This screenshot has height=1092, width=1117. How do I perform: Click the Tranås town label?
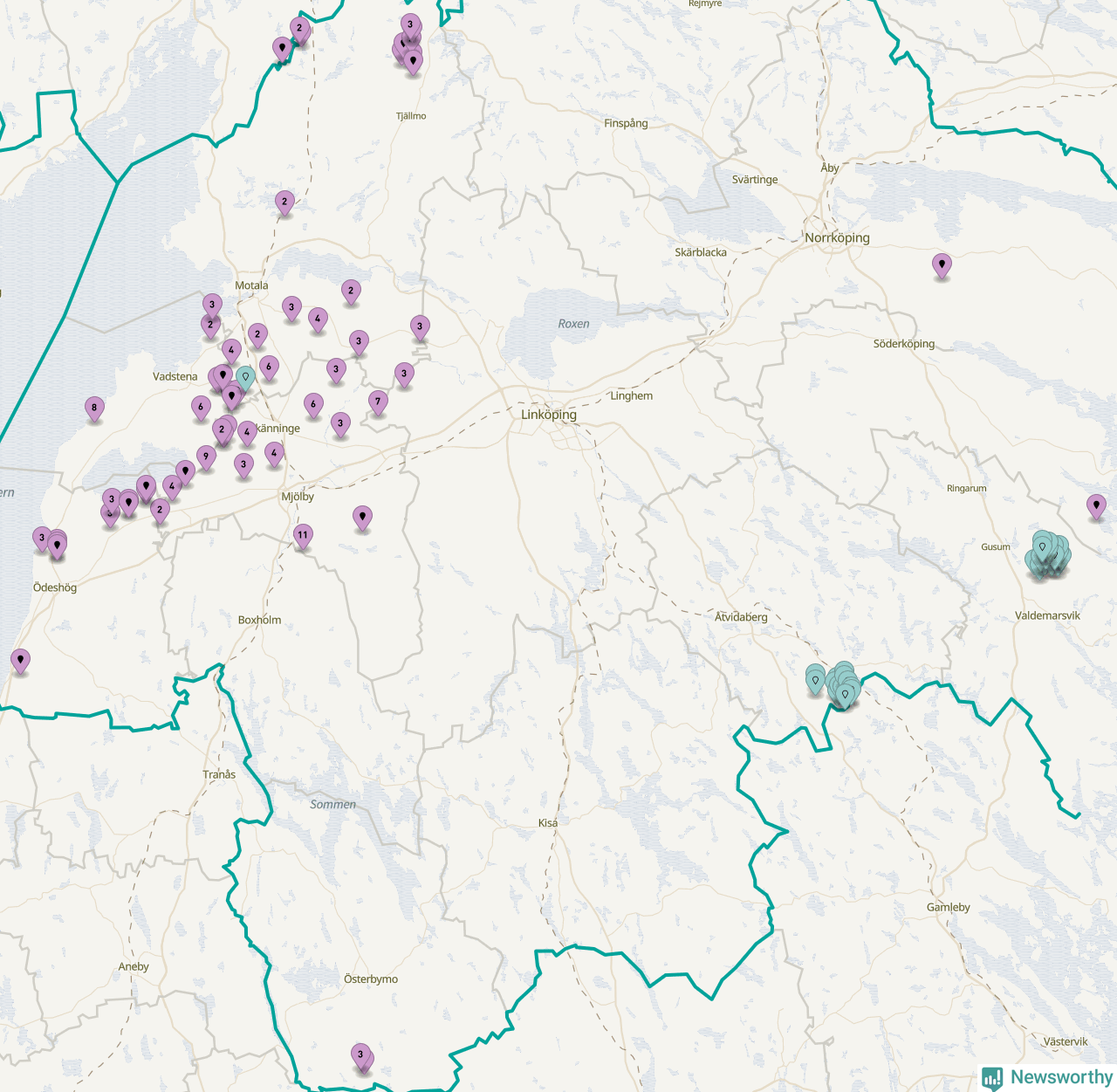[x=219, y=774]
